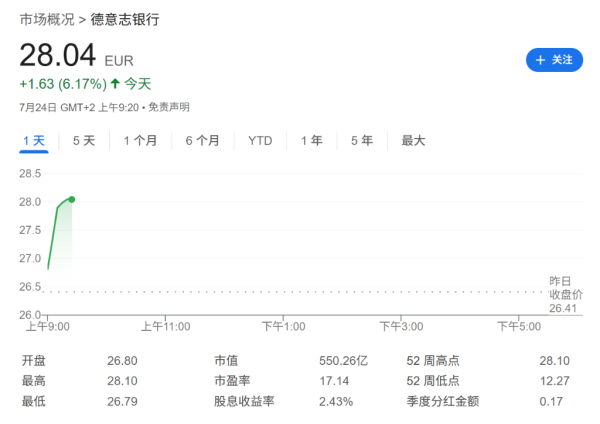This screenshot has width=600, height=424.
Task: Click the 最高 row label
Action: (34, 381)
